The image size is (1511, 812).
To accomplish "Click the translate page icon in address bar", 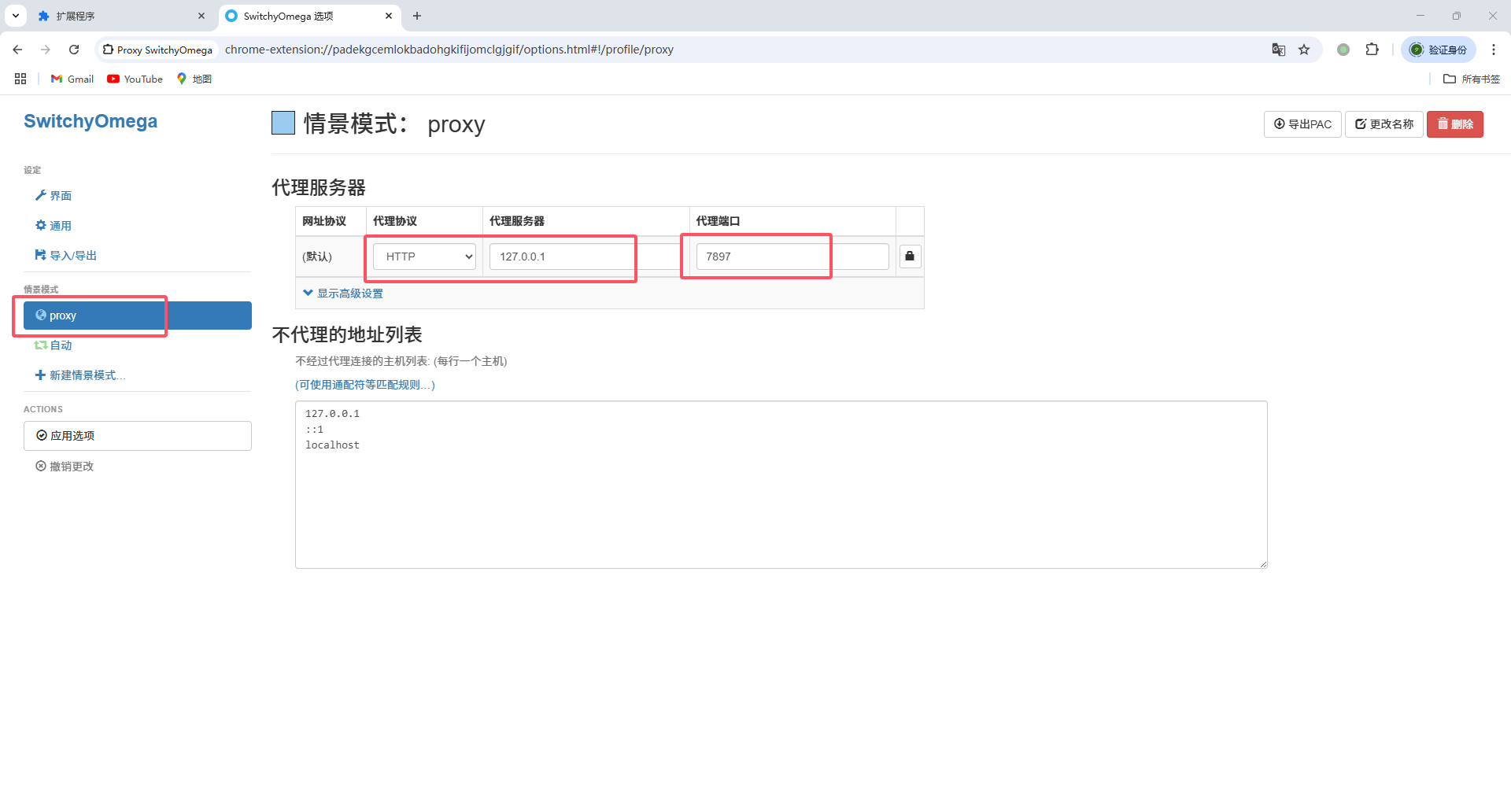I will pyautogui.click(x=1279, y=50).
